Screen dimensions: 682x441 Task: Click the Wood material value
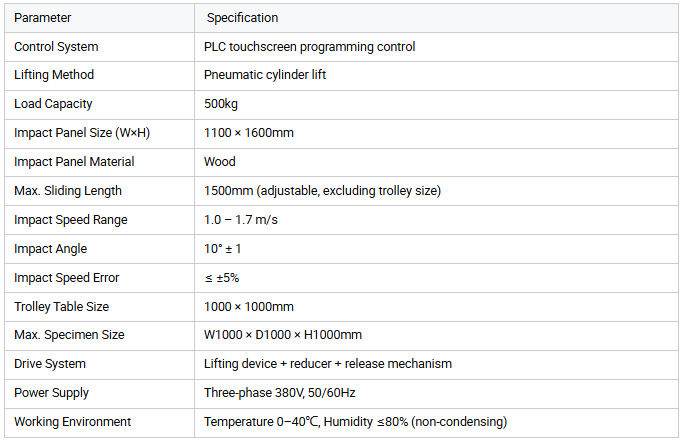point(220,162)
